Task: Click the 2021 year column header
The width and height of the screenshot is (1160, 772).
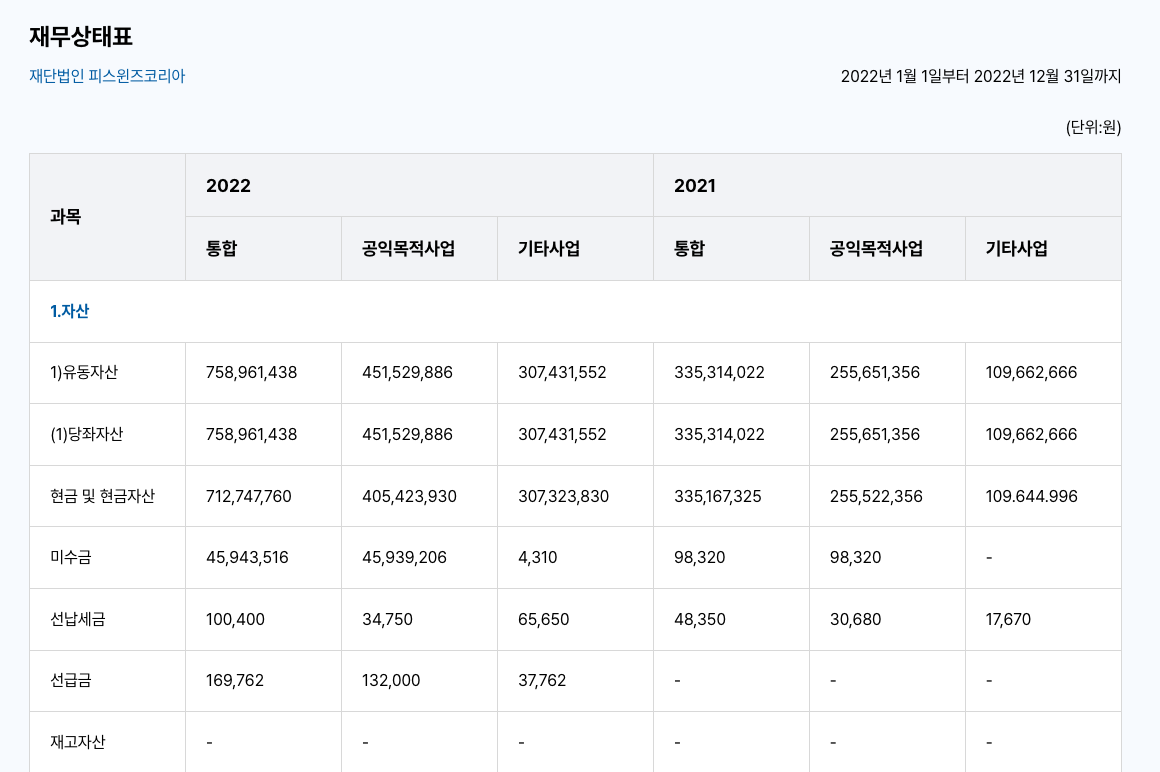Action: coord(695,185)
